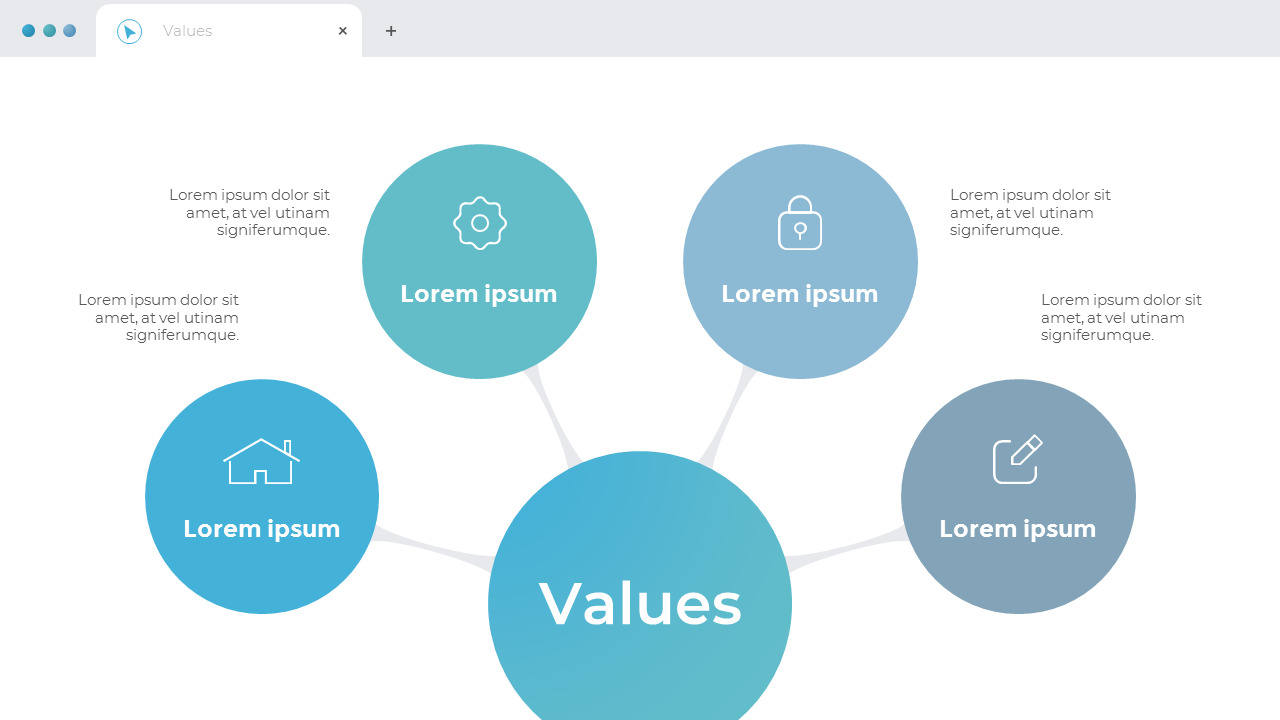
Task: Click the leftmost teal dot in the toolbar
Action: [x=29, y=30]
